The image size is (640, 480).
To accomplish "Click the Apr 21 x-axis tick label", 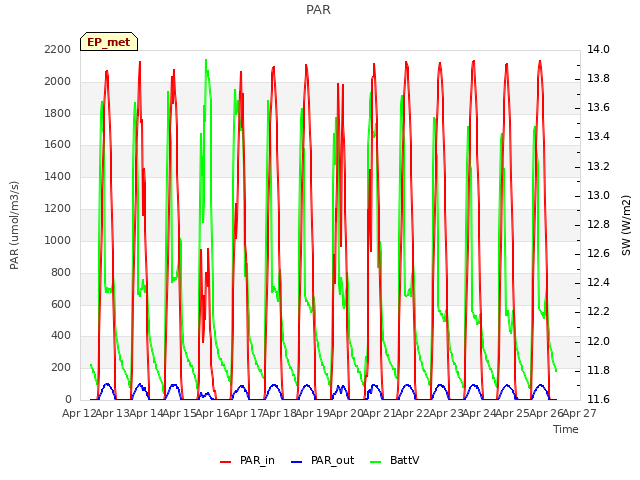I will point(380,413).
